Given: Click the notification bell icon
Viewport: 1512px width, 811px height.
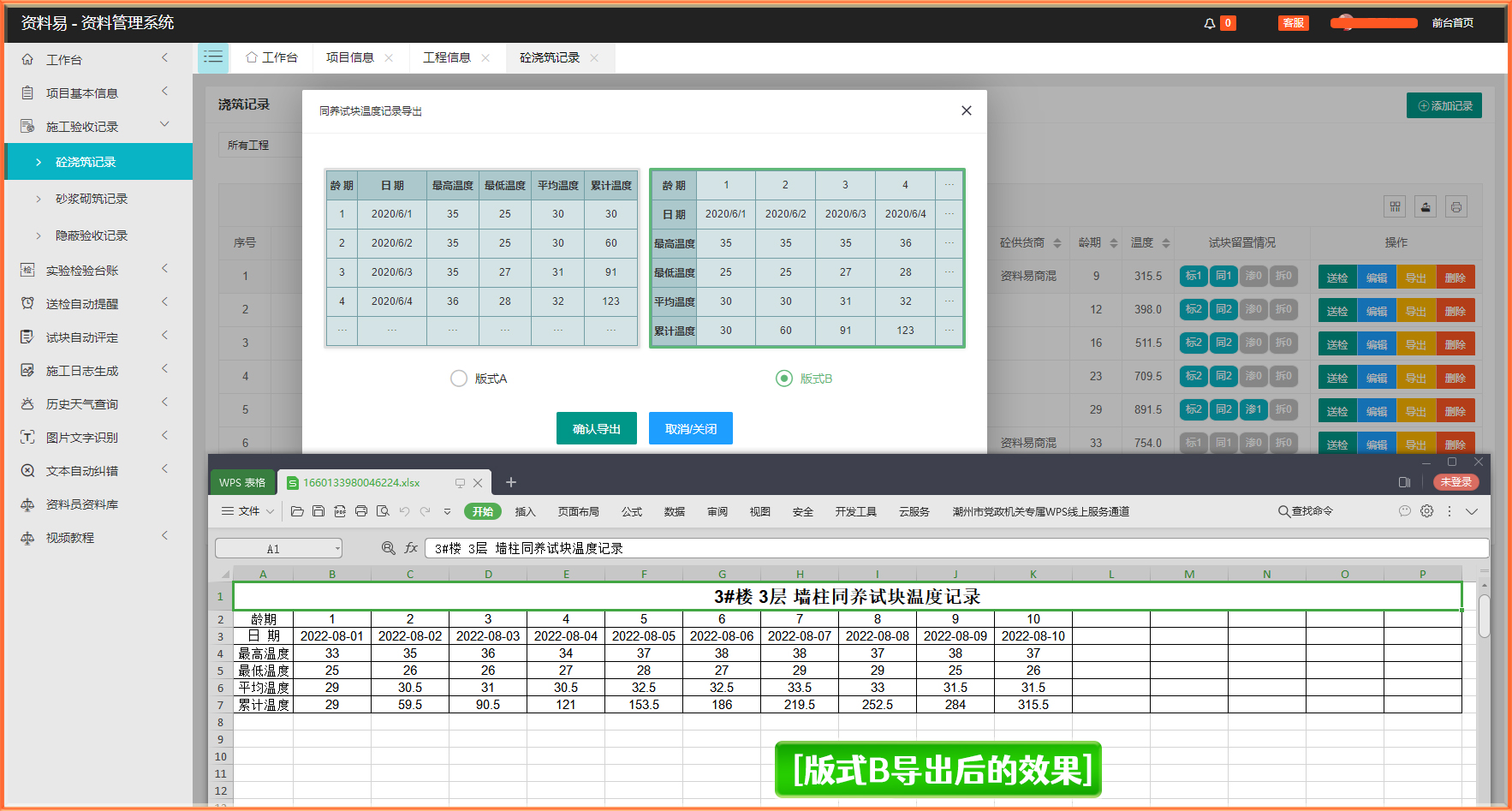Looking at the screenshot, I should [1209, 23].
